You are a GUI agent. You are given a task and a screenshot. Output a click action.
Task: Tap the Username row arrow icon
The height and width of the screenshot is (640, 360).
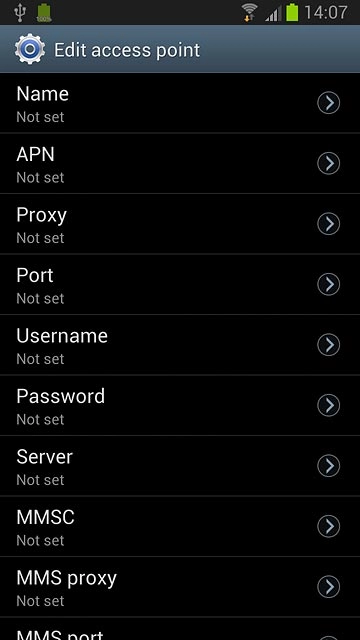pos(329,344)
